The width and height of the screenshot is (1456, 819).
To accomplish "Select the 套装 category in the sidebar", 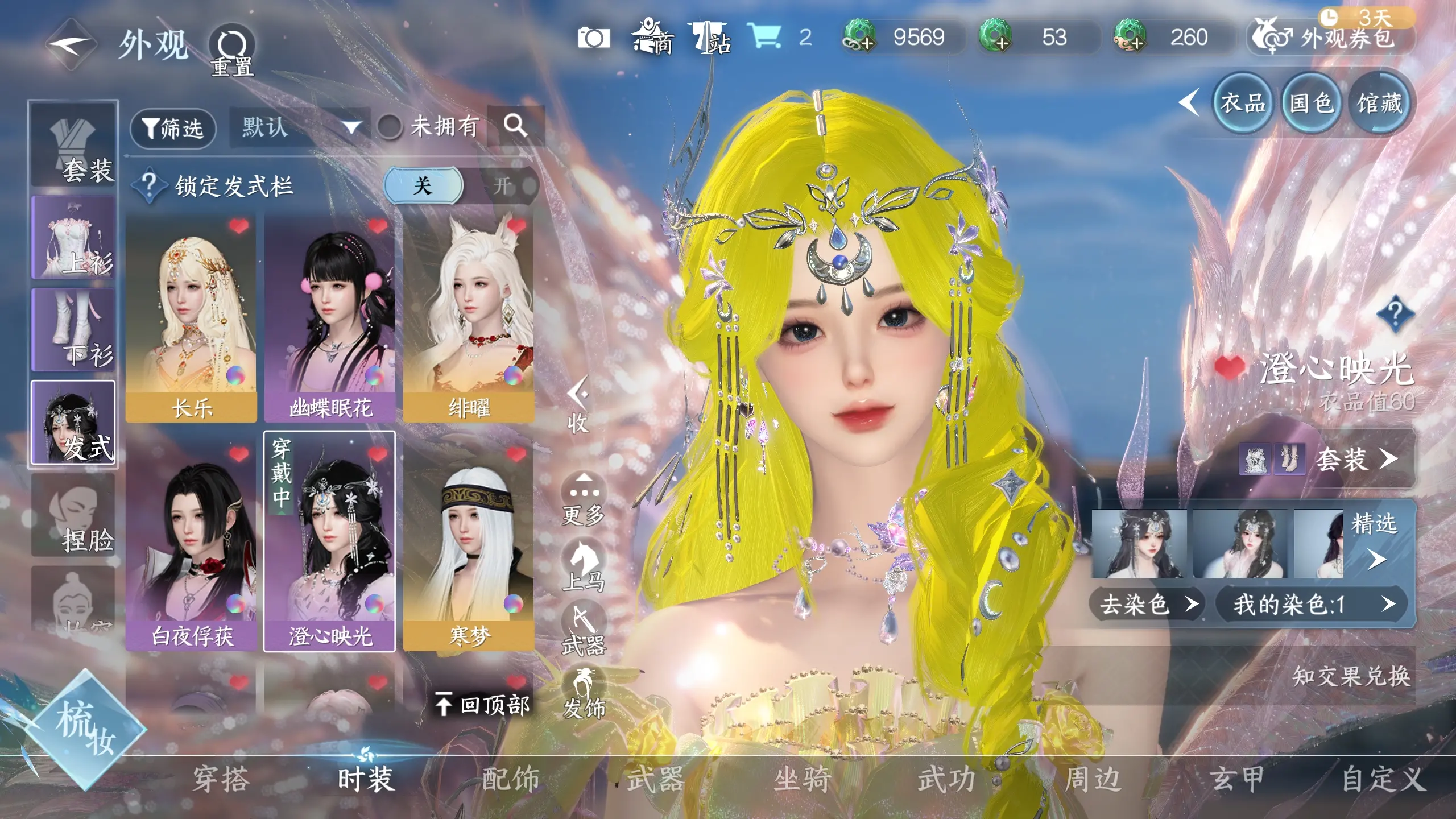I will click(73, 144).
